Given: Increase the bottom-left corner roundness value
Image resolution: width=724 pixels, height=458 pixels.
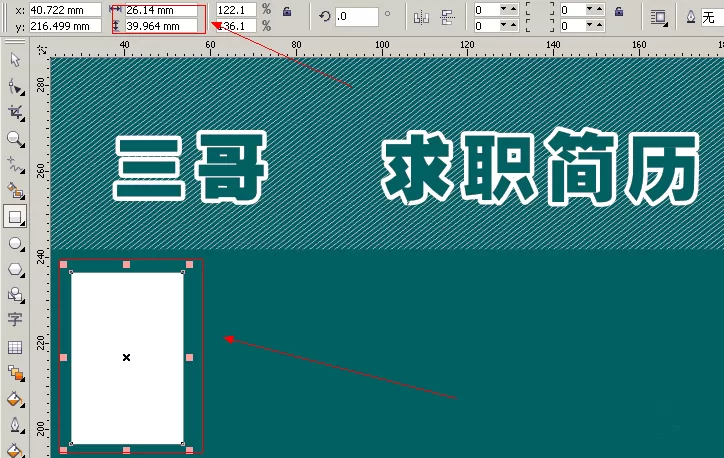Looking at the screenshot, I should [513, 25].
